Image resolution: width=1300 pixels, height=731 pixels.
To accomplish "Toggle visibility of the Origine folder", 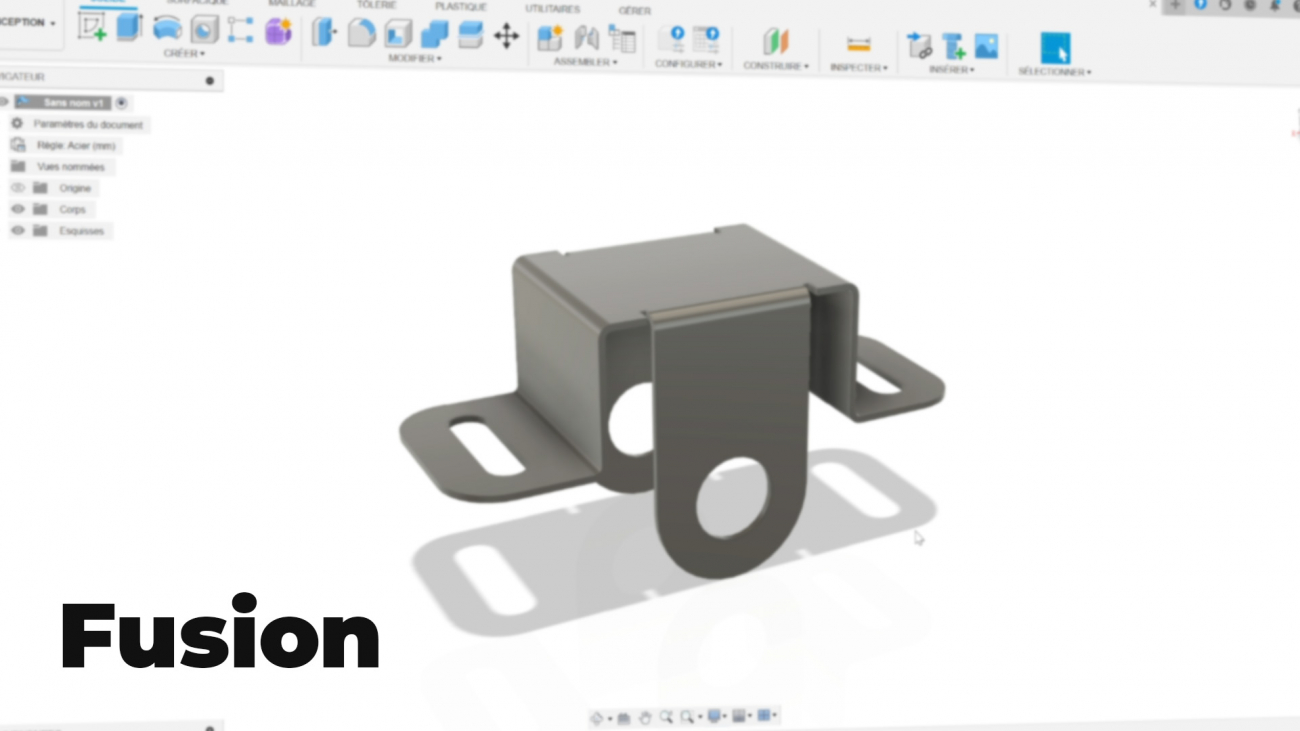I will click(x=17, y=188).
